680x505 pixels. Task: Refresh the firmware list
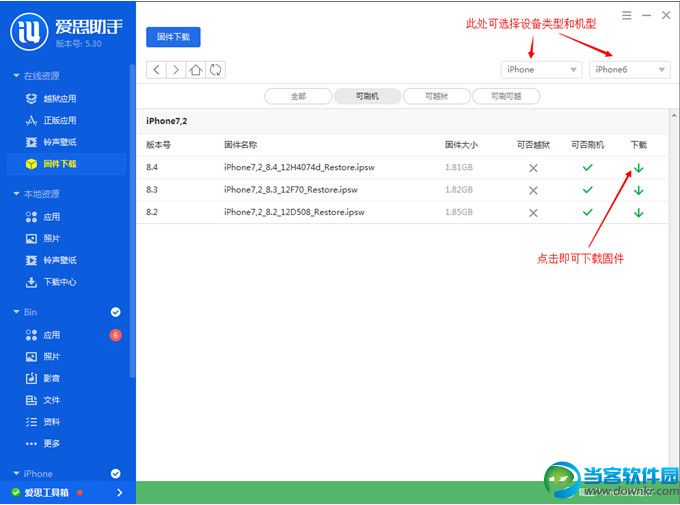pyautogui.click(x=215, y=69)
